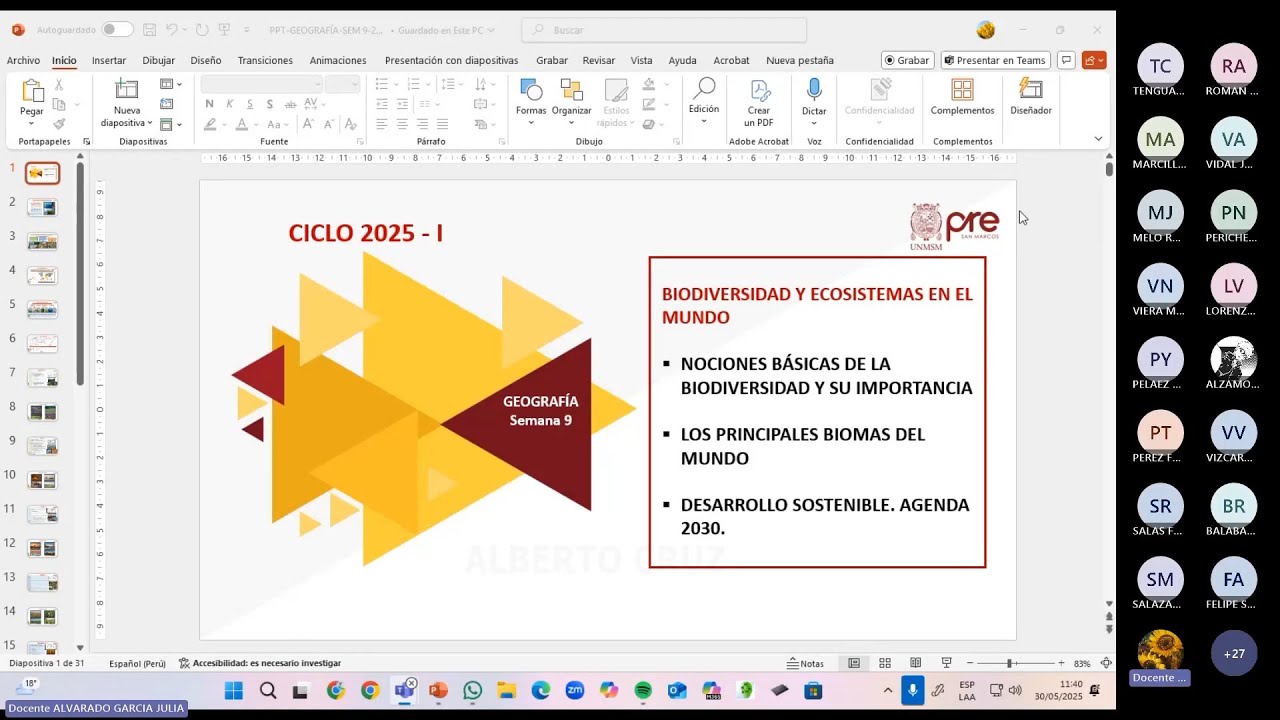Click Accesibilidad: es necesario investigar
This screenshot has width=1280, height=720.
260,663
